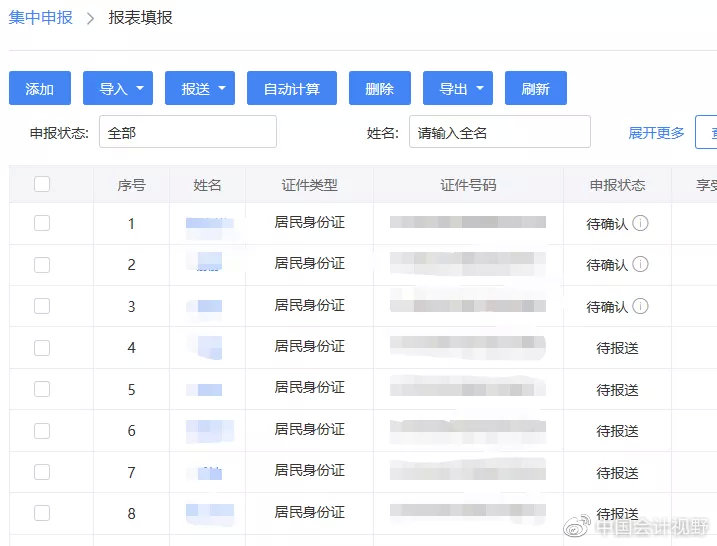This screenshot has height=546, width=717.
Task: Click 待报送 status in row 4
Action: [x=617, y=348]
